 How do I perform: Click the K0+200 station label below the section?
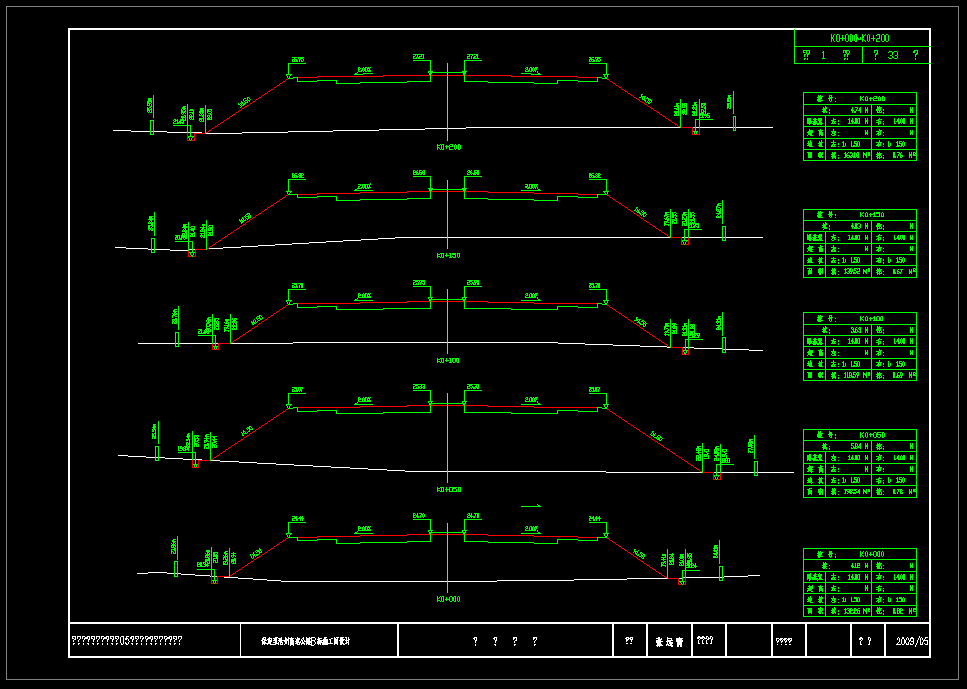448,147
